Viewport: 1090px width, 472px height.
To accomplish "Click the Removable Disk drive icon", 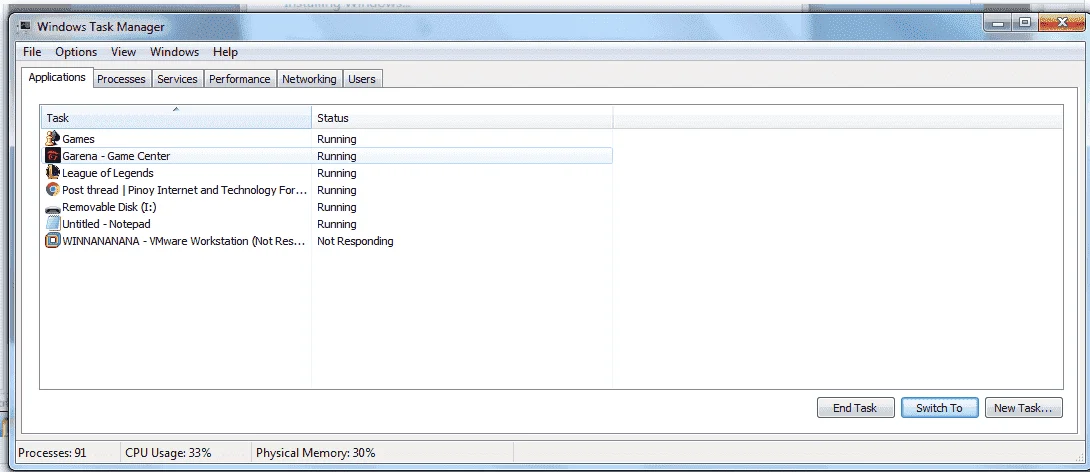I will tap(53, 207).
